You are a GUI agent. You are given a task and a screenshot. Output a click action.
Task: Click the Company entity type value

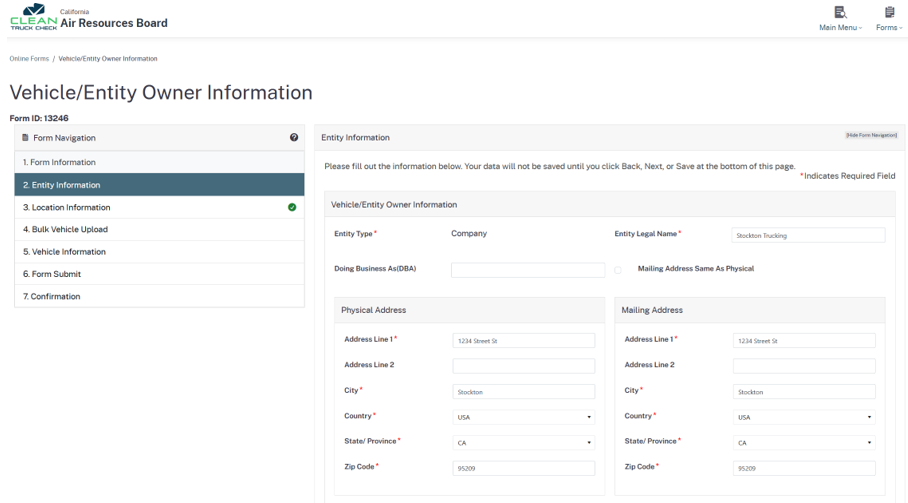point(469,233)
